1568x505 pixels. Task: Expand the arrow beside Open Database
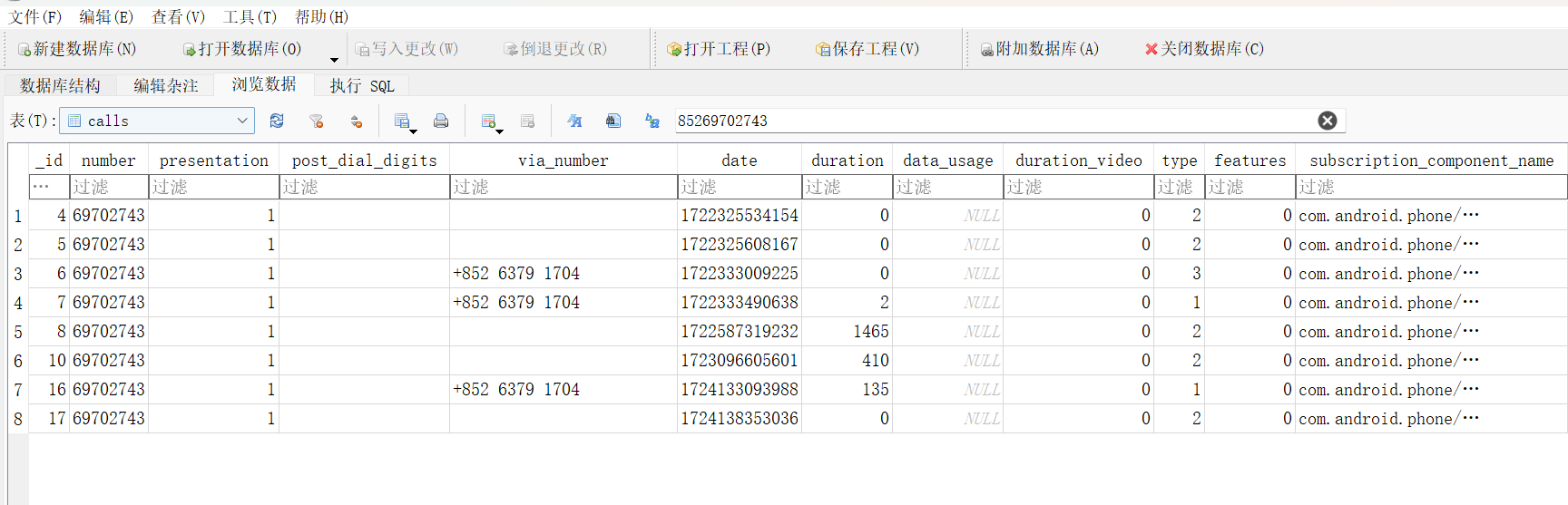tap(334, 60)
